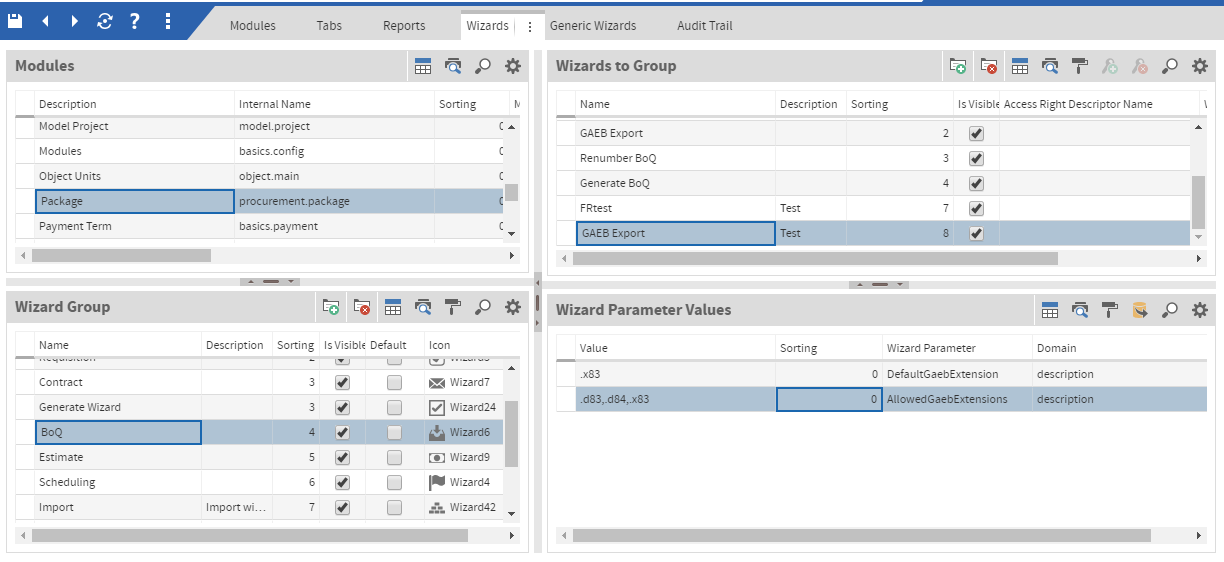Toggle Is Visible for Renumber BoQ
The width and height of the screenshot is (1224, 562).
(977, 158)
